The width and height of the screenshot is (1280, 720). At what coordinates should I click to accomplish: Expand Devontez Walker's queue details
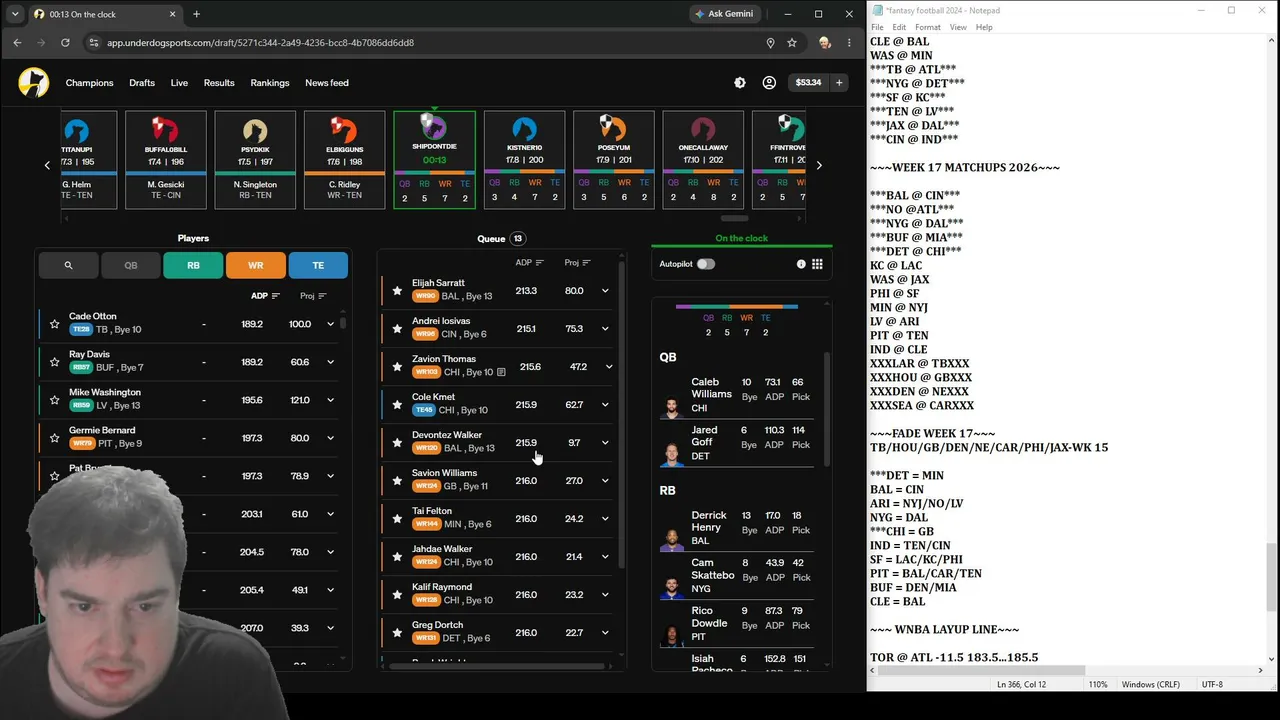(x=605, y=443)
